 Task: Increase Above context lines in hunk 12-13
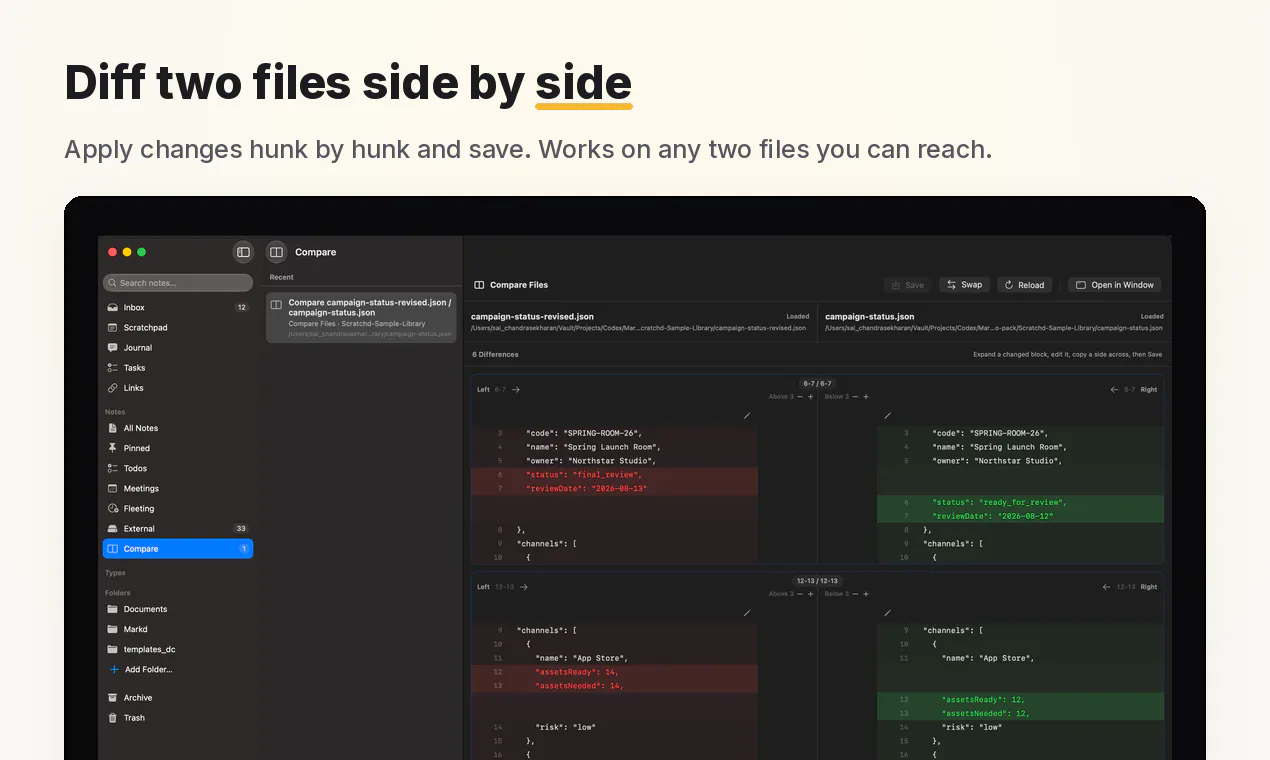coord(810,594)
